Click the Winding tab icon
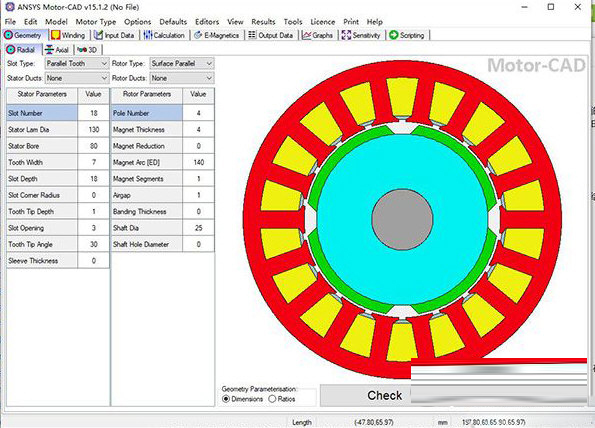This screenshot has height=428, width=595. 56,35
